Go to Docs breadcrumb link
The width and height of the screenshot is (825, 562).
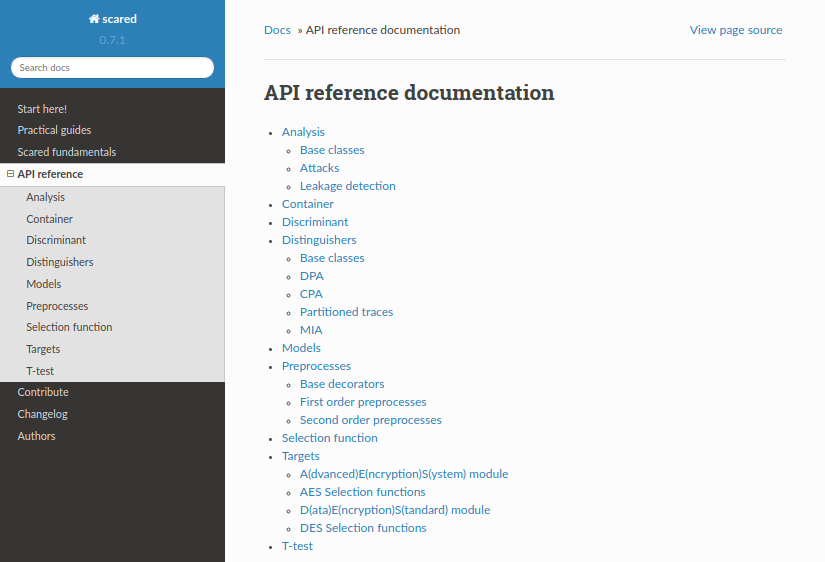(x=277, y=30)
